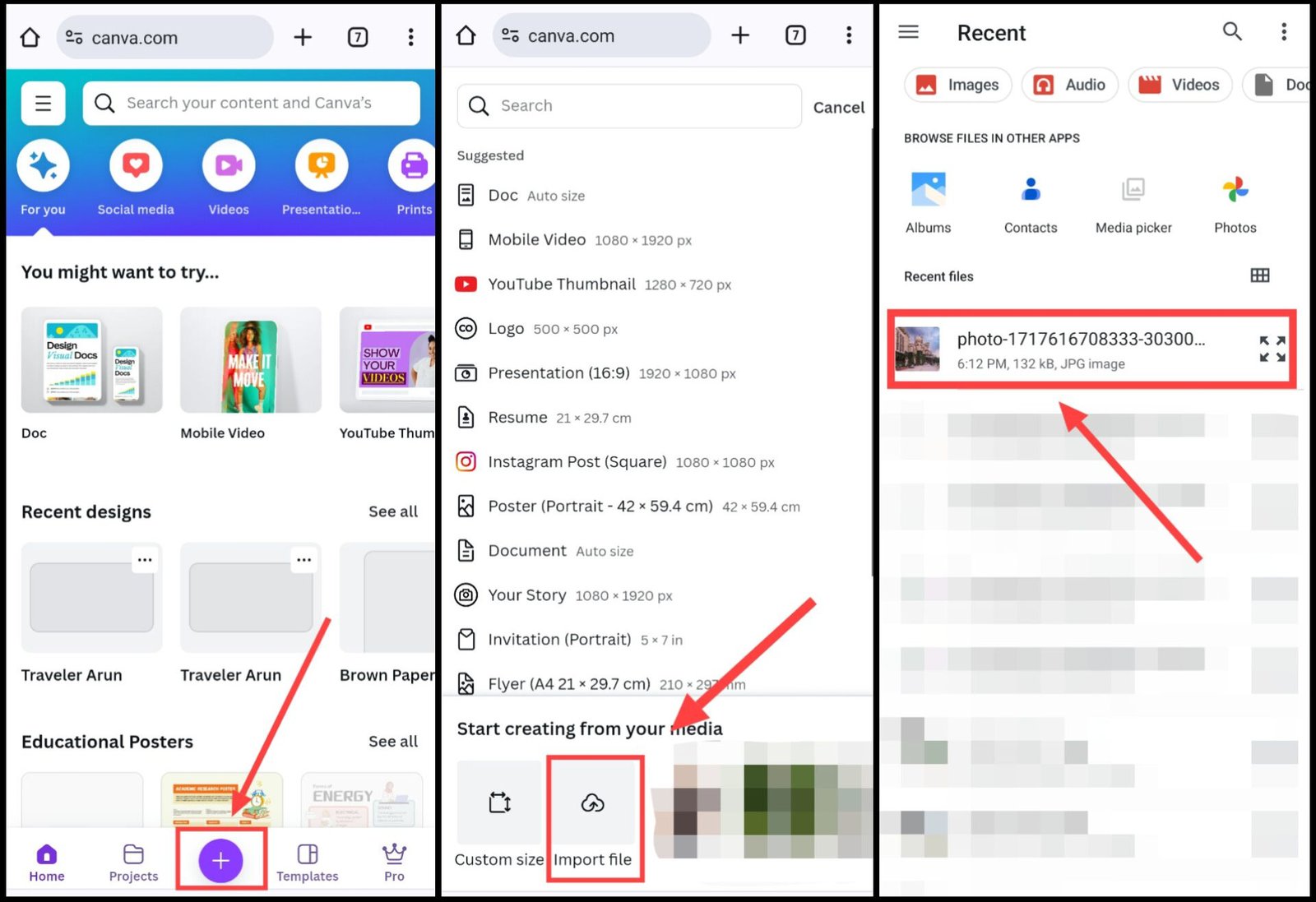
Task: Filter by Documents chip
Action: [1276, 85]
